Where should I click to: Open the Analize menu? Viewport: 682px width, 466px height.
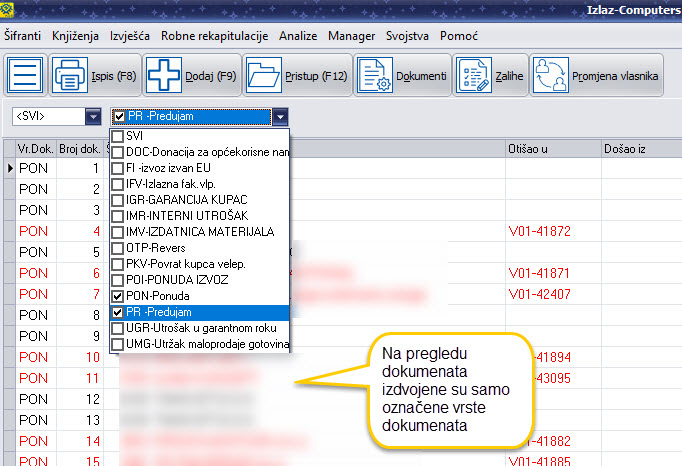click(299, 35)
